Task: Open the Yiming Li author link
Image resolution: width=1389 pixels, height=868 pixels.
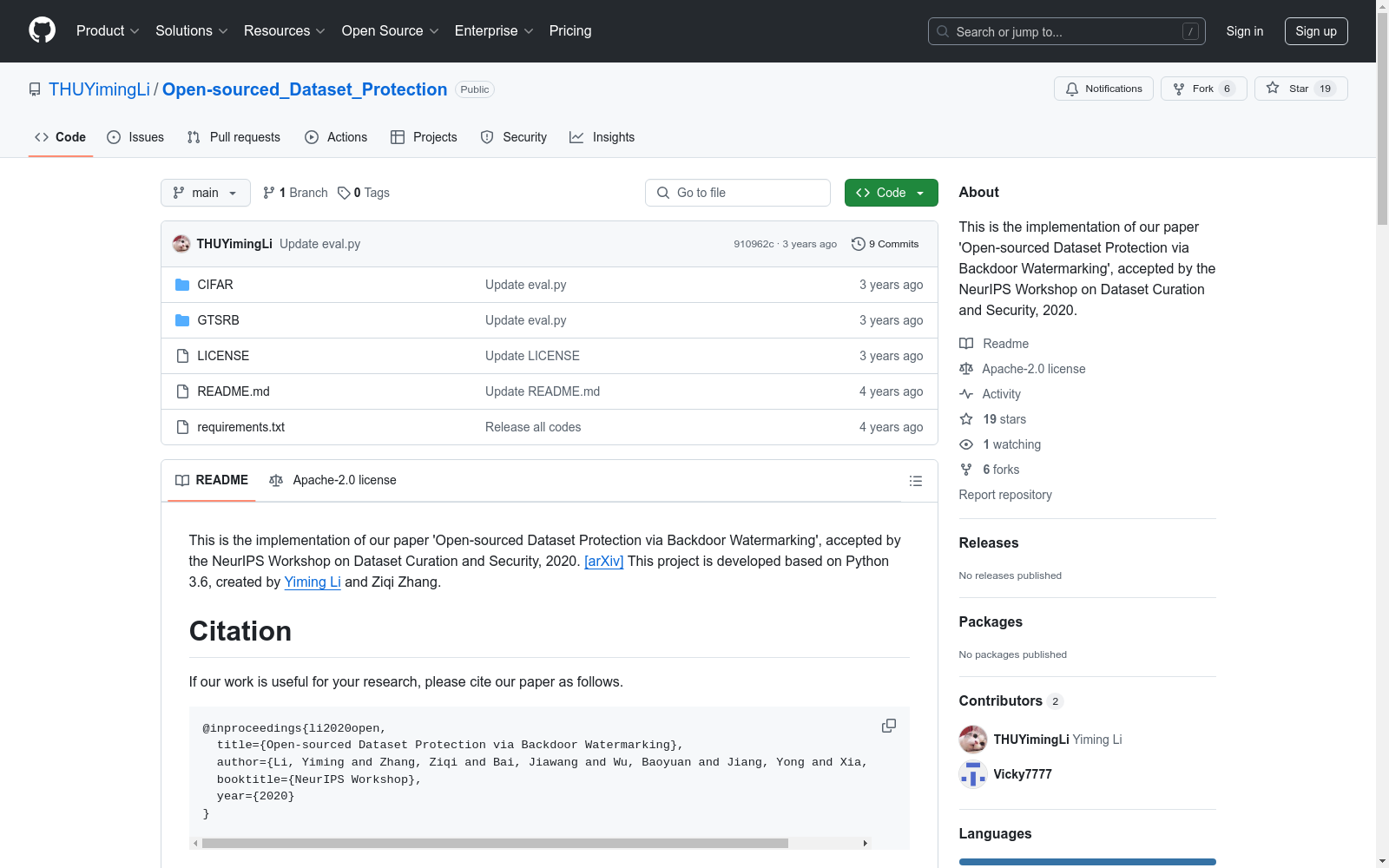Action: click(x=313, y=582)
